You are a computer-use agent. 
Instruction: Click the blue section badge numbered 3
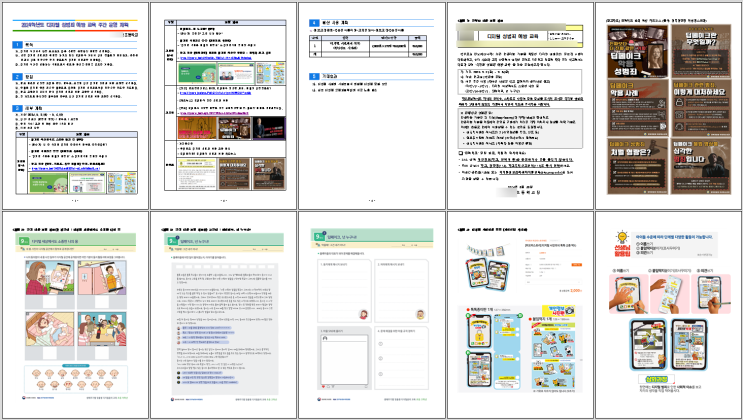[17, 108]
